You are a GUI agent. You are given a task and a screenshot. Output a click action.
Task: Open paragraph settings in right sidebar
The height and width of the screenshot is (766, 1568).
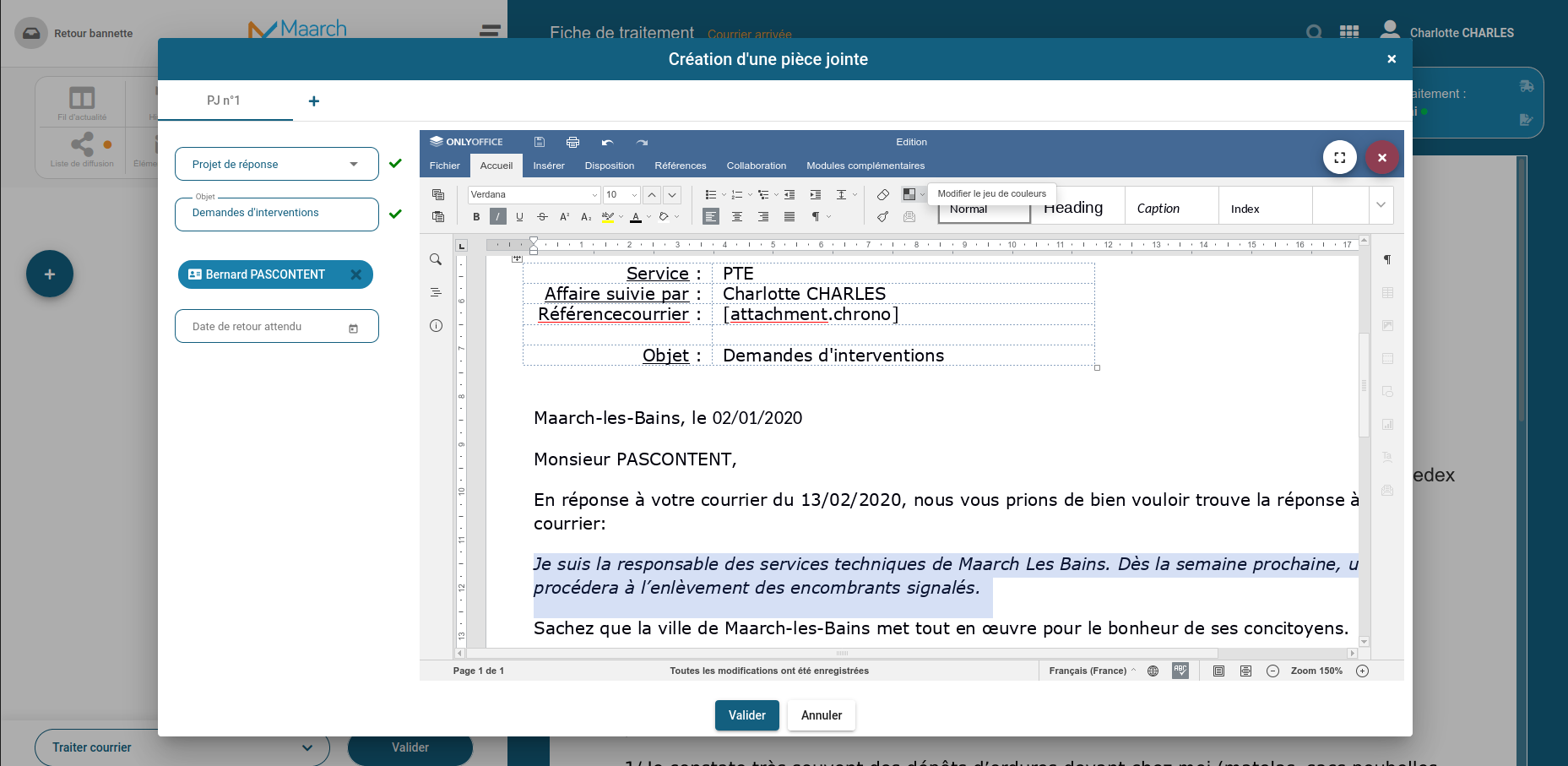point(1386,259)
